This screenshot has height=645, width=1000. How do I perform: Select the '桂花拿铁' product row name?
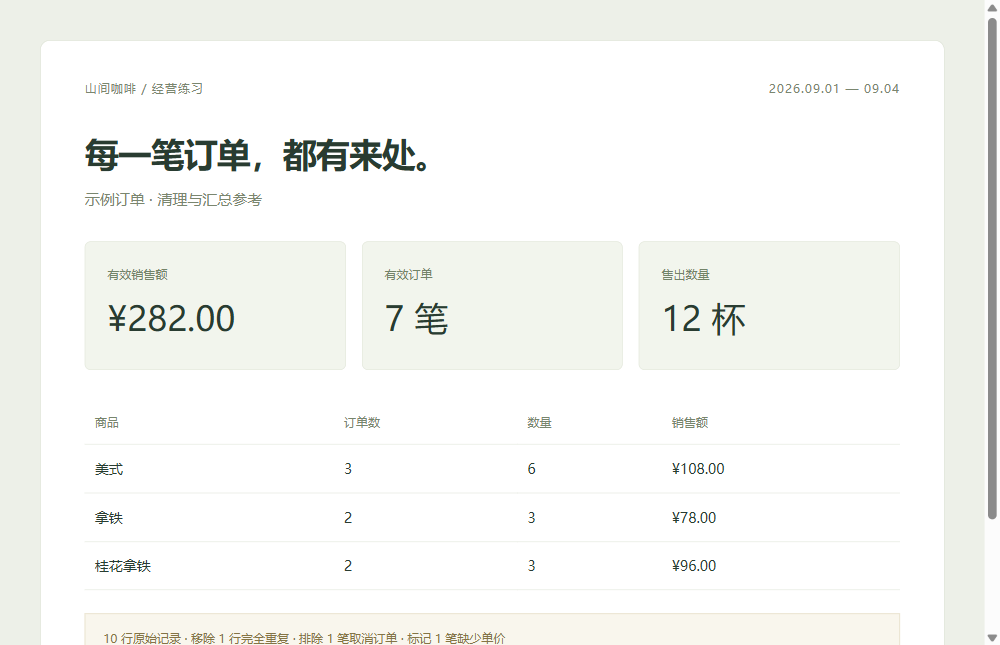coord(122,566)
